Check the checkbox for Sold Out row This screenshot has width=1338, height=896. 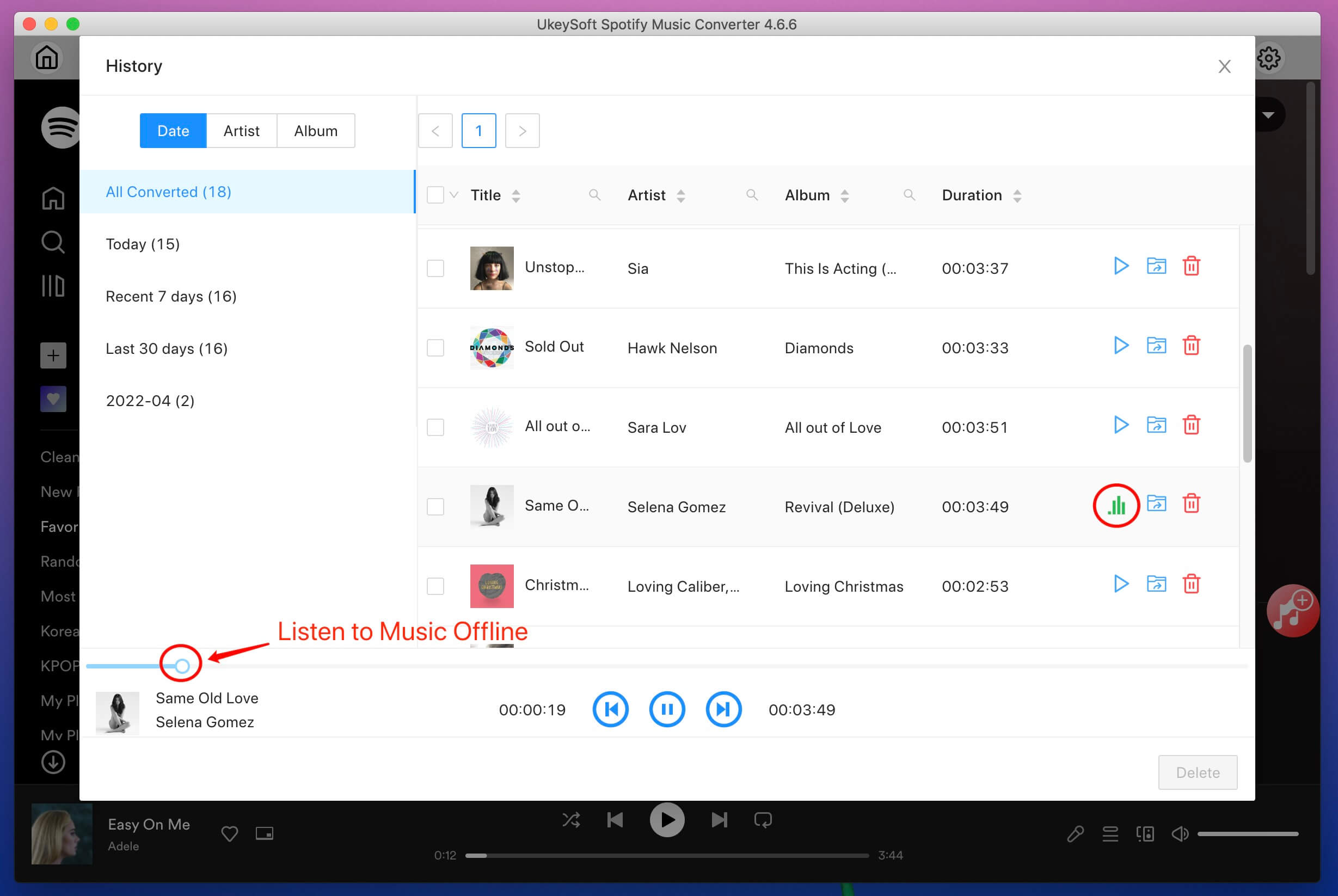tap(436, 348)
